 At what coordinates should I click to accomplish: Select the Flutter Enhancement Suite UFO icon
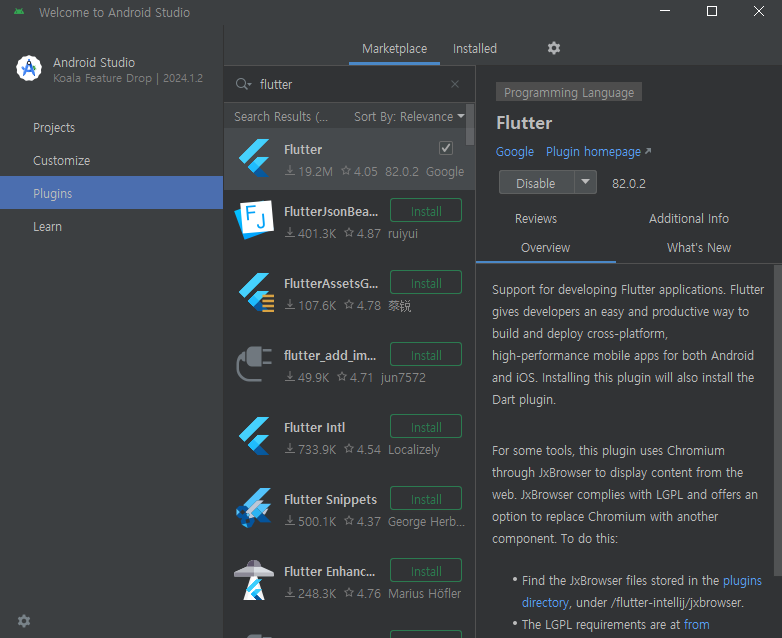pyautogui.click(x=254, y=580)
